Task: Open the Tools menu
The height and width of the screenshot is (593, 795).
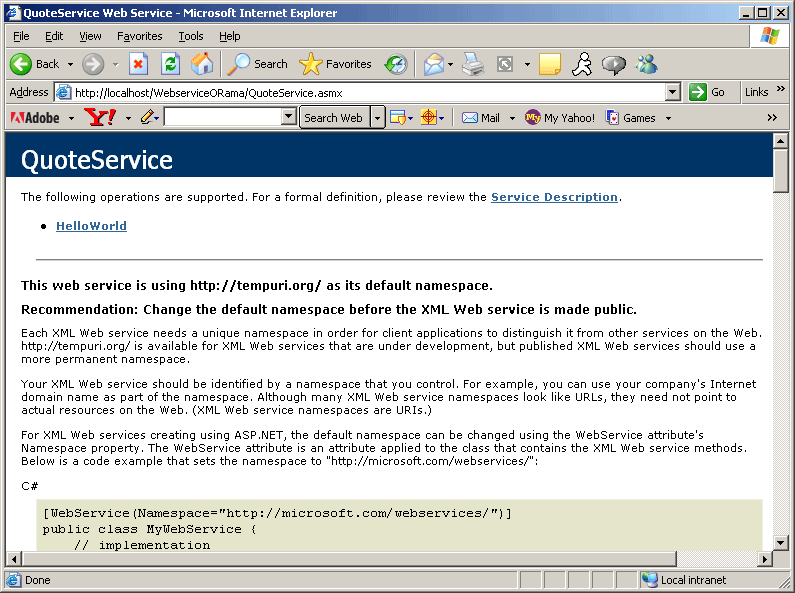Action: (x=190, y=36)
